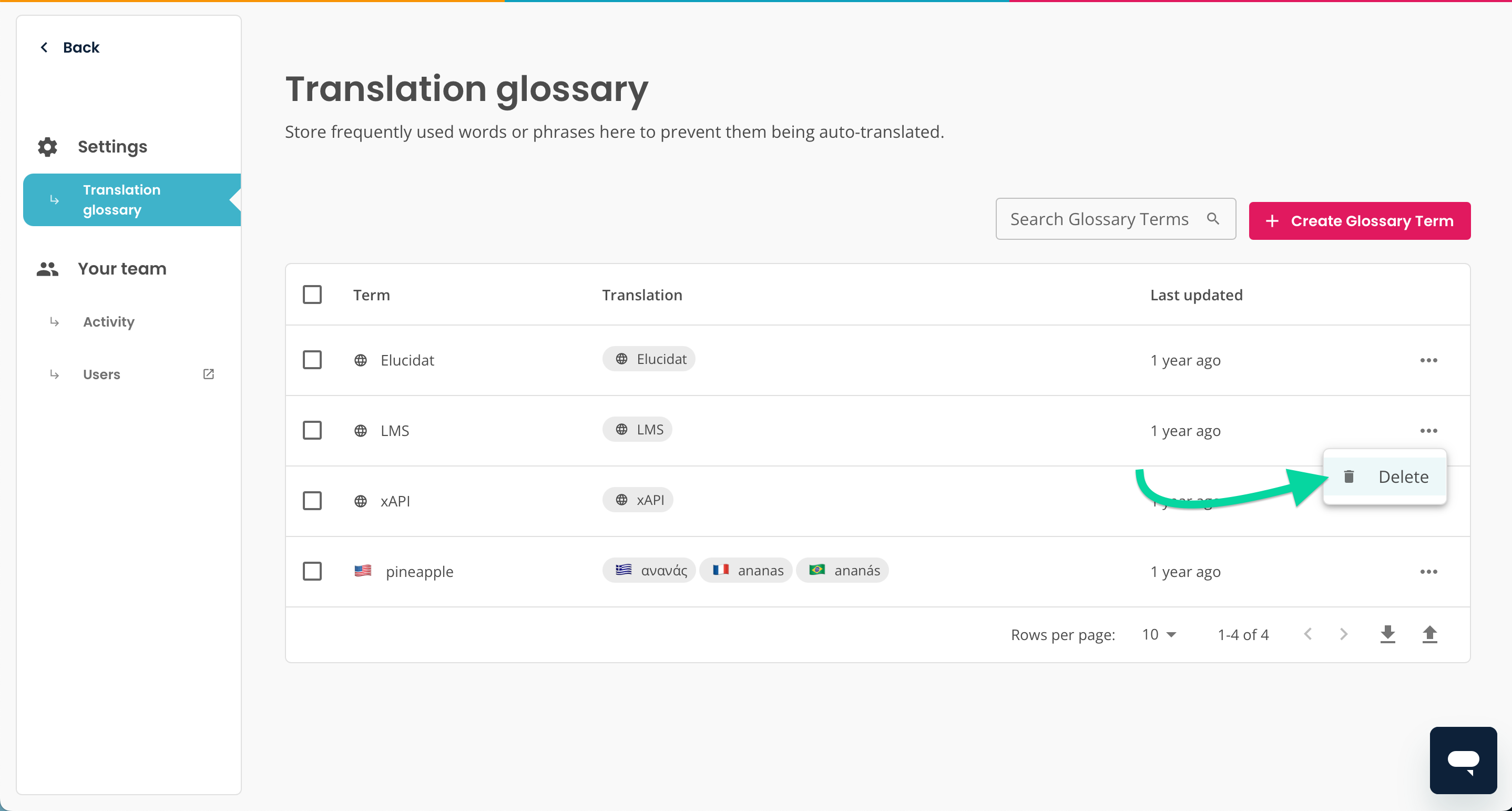Click the French ananas translation chip
Image resolution: width=1512 pixels, height=811 pixels.
tap(745, 570)
